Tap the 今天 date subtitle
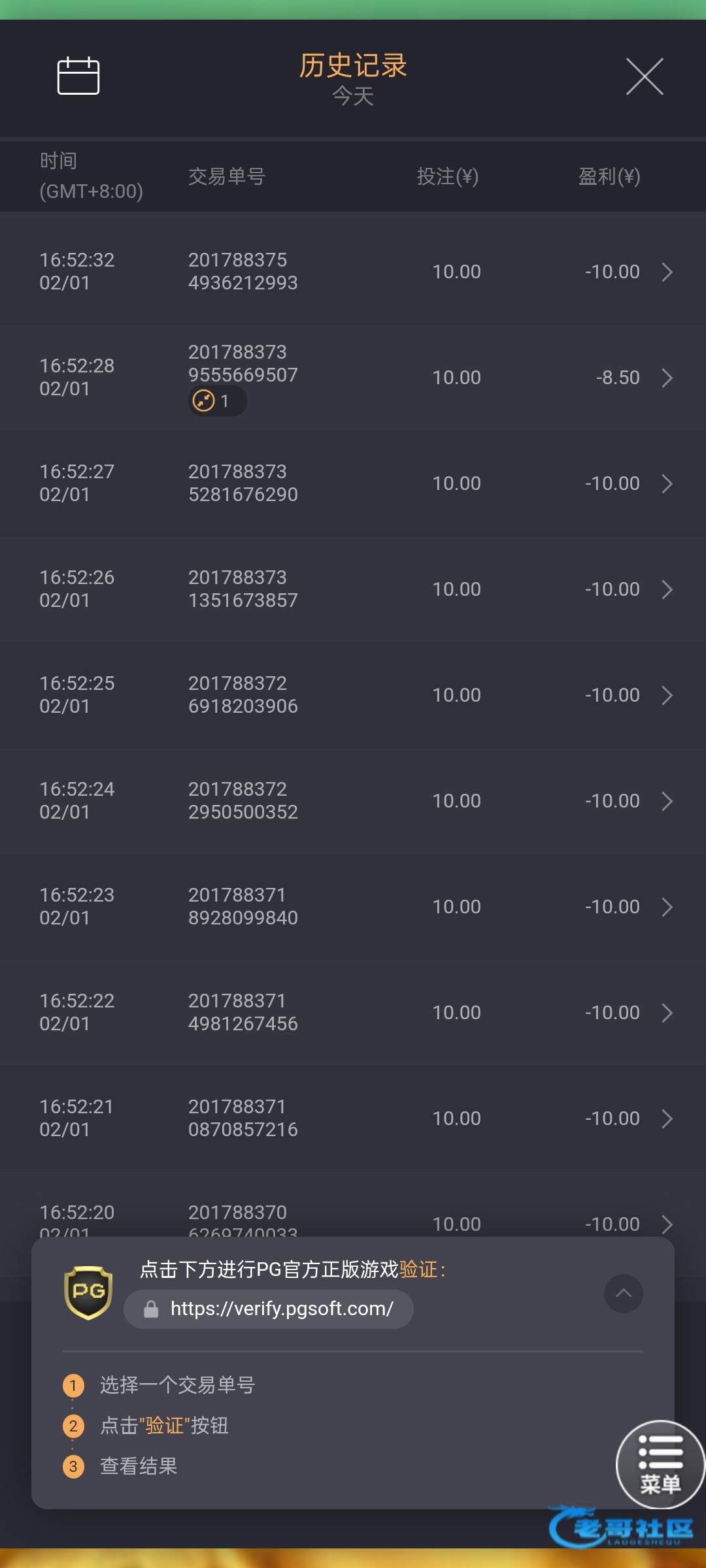The height and width of the screenshot is (1568, 706). pyautogui.click(x=353, y=97)
